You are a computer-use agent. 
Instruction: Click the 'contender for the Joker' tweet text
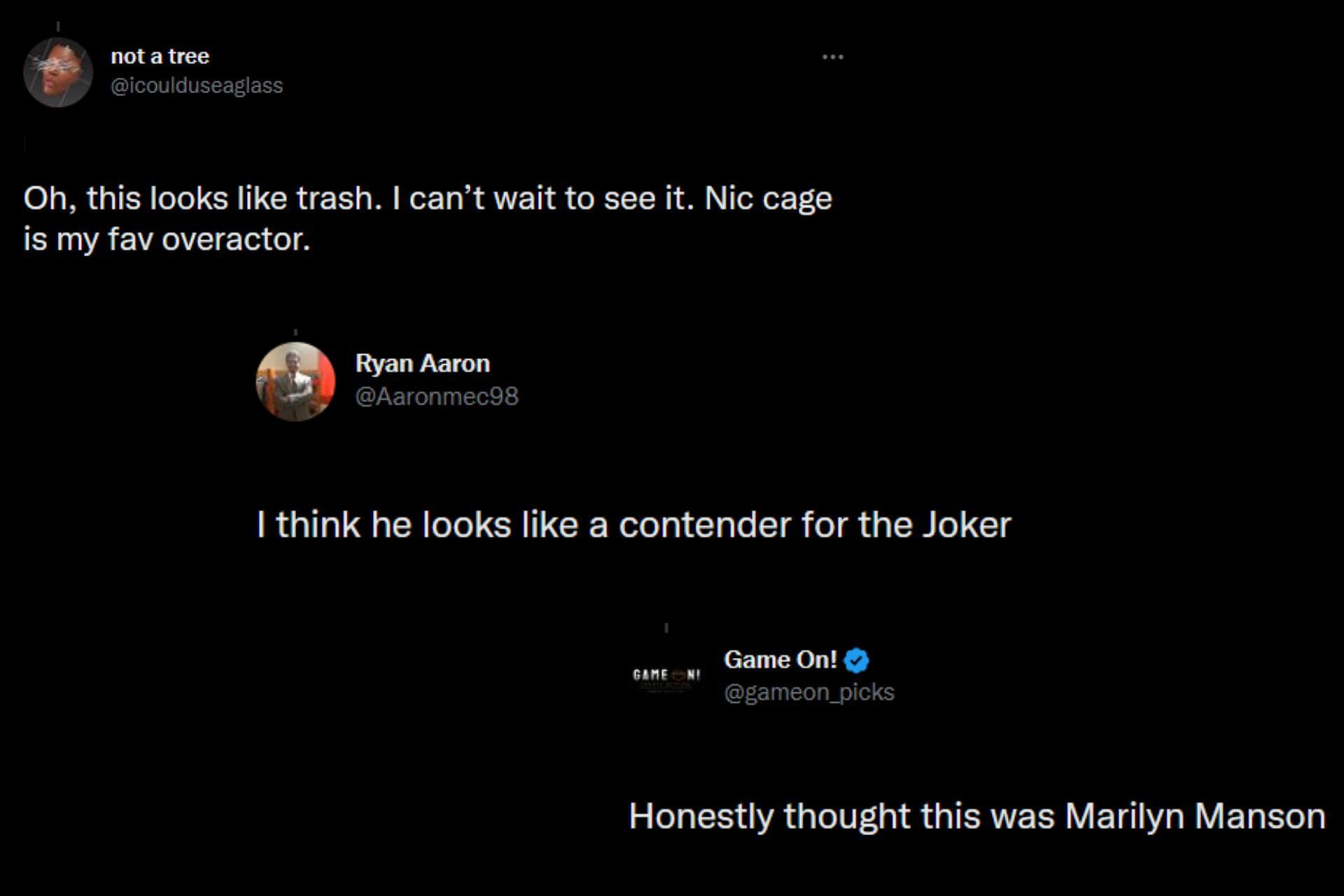(x=633, y=525)
